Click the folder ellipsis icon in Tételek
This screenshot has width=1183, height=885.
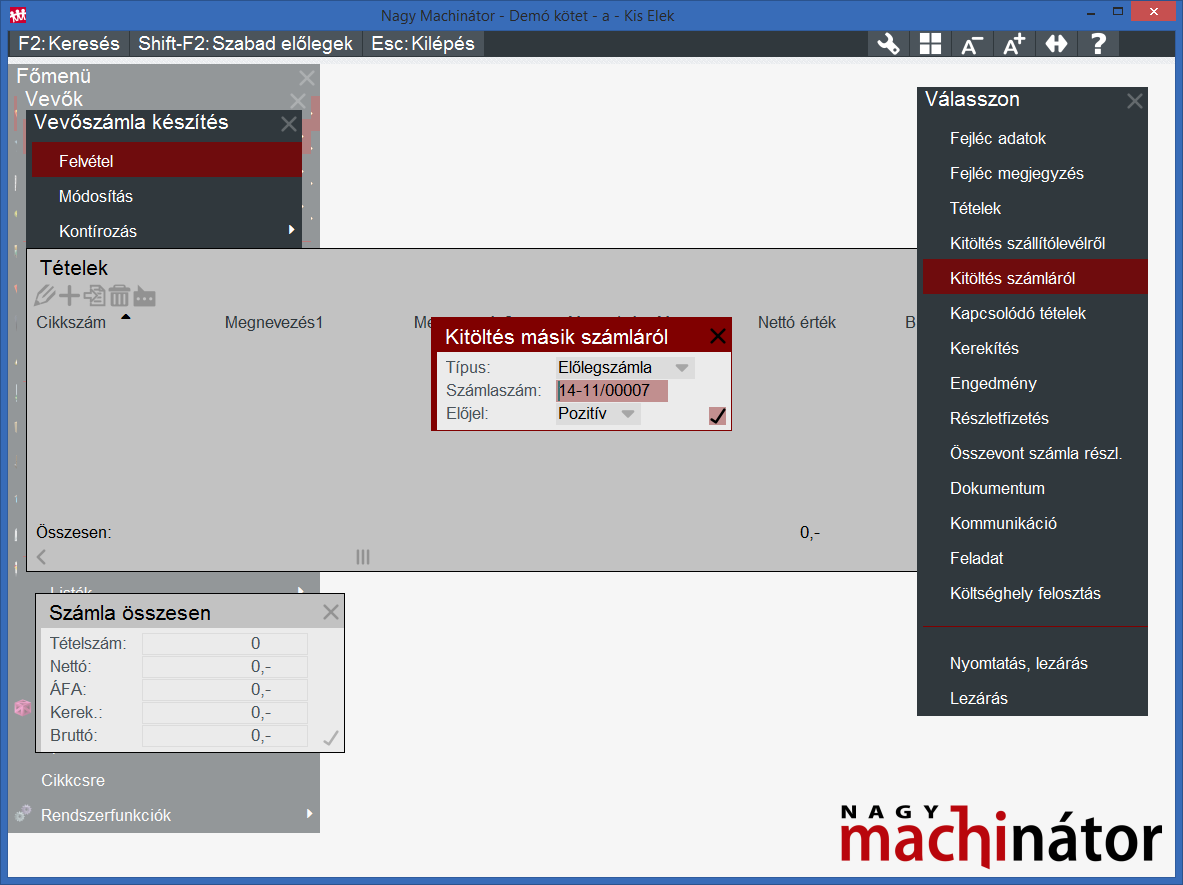tap(144, 297)
